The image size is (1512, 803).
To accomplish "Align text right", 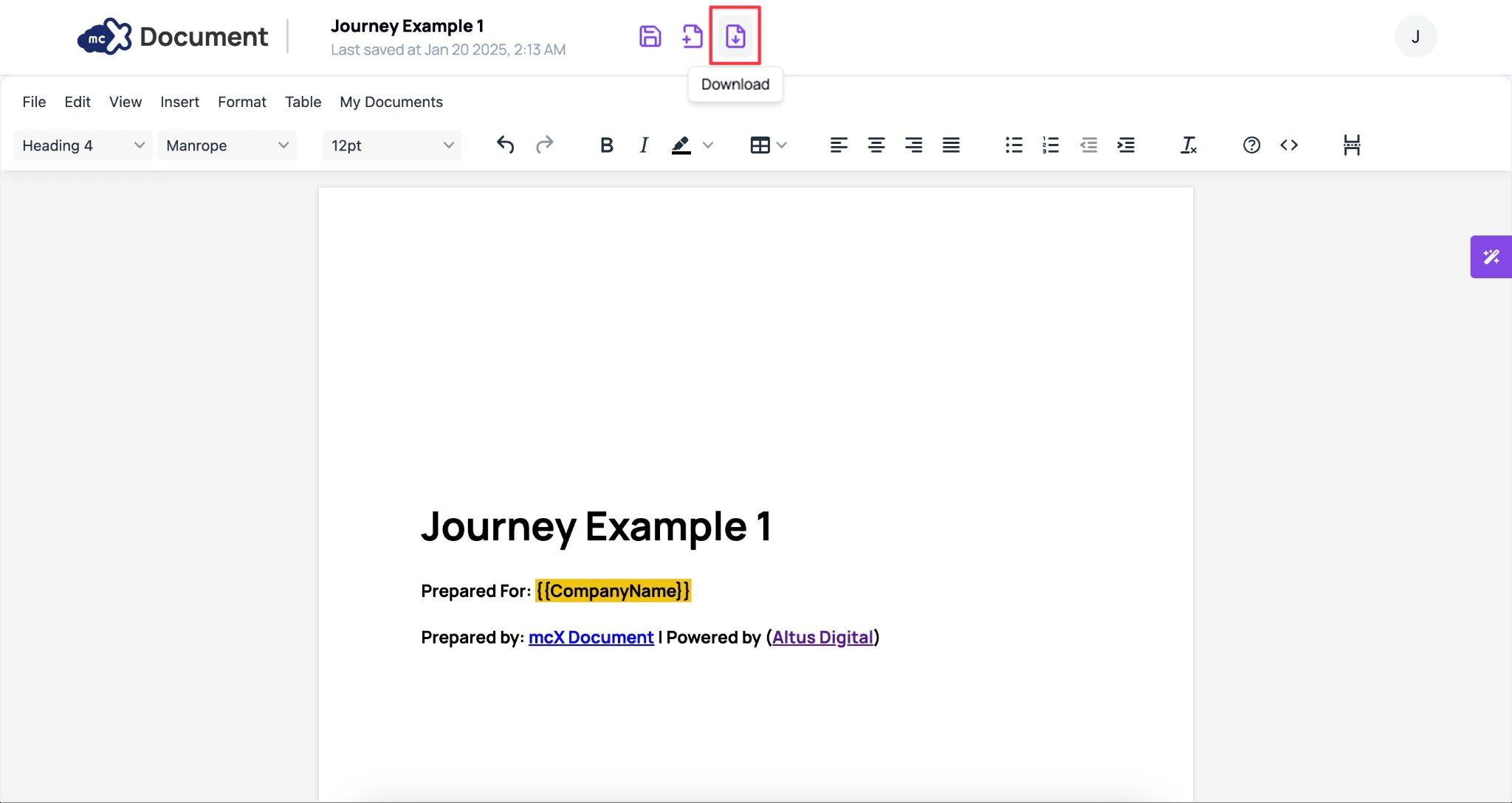I will click(x=913, y=145).
